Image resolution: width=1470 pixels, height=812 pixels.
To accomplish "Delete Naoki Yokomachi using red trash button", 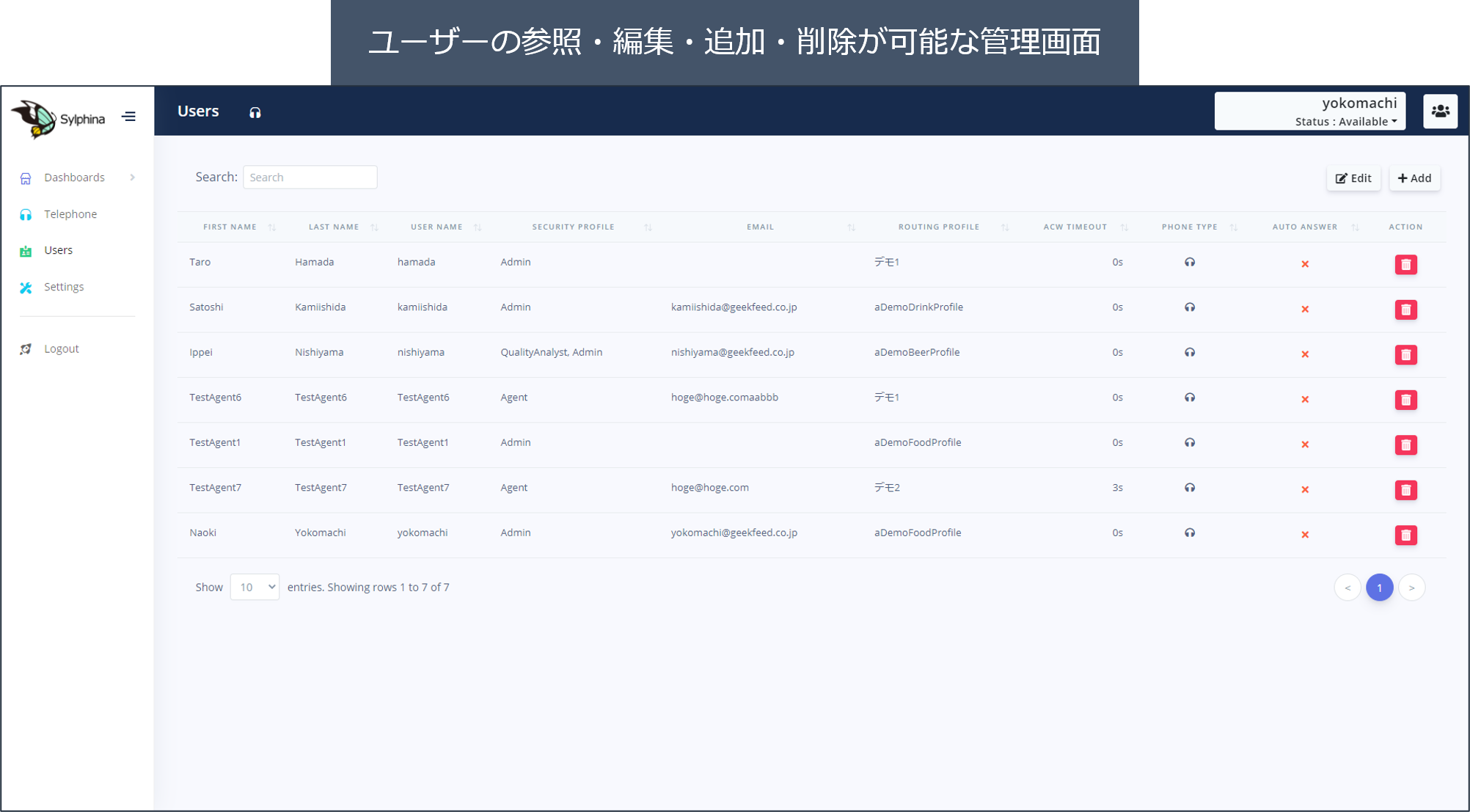I will [1405, 535].
